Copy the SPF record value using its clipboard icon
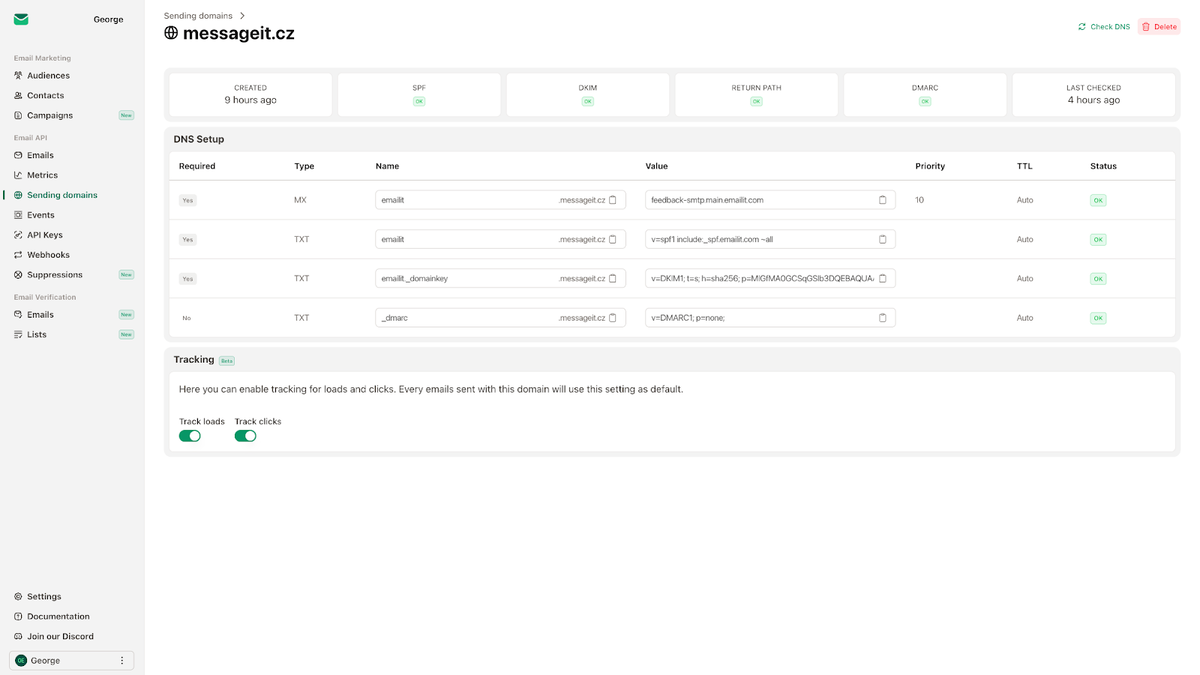 click(882, 239)
